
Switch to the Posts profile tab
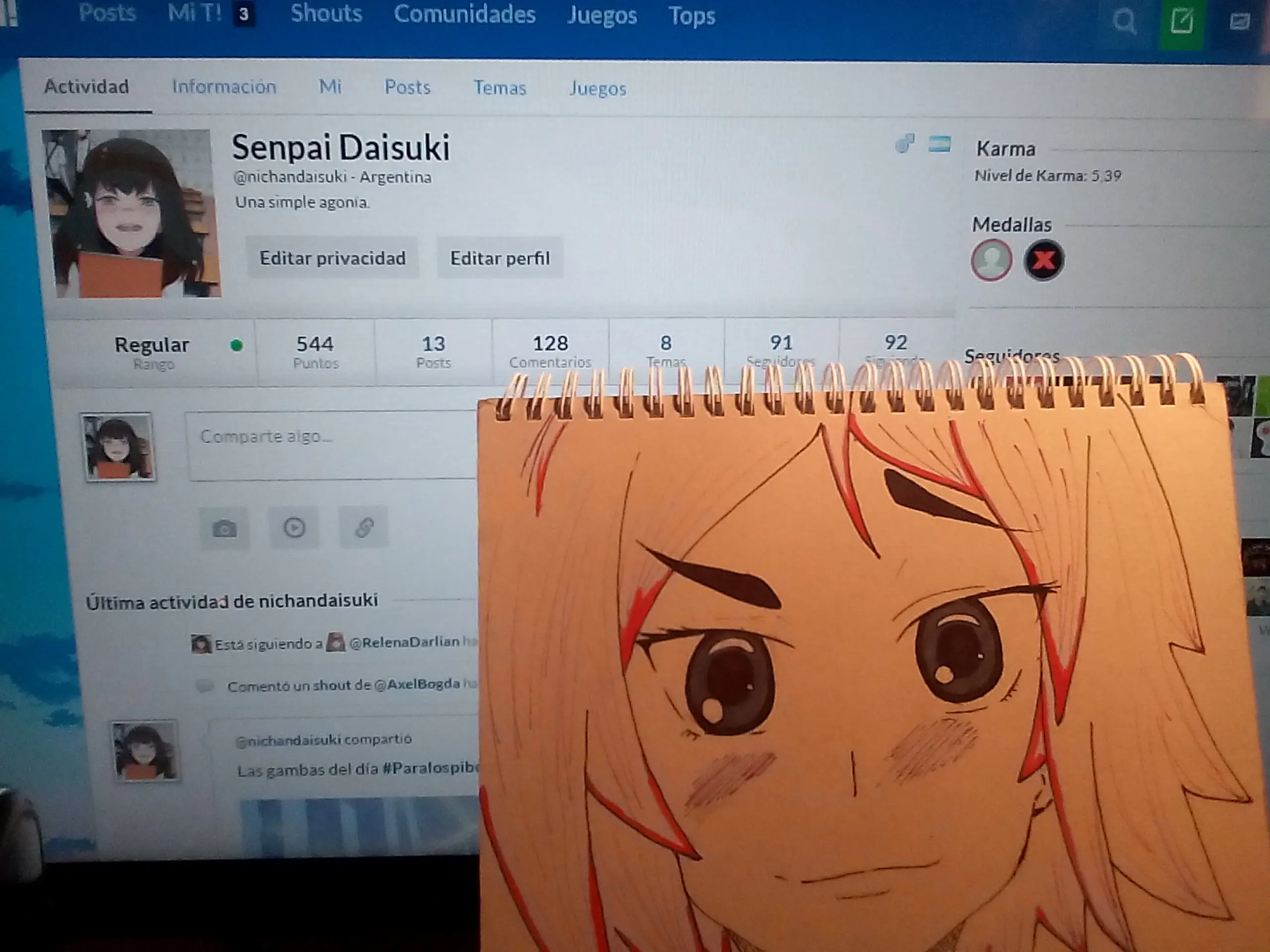click(407, 87)
